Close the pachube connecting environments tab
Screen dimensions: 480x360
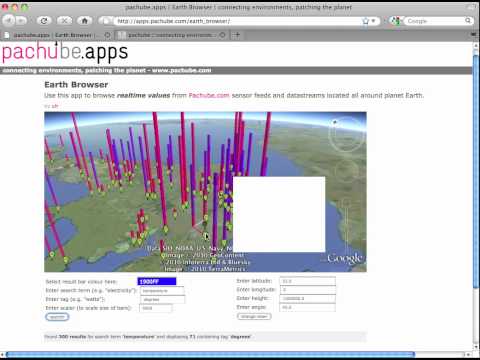pos(223,35)
